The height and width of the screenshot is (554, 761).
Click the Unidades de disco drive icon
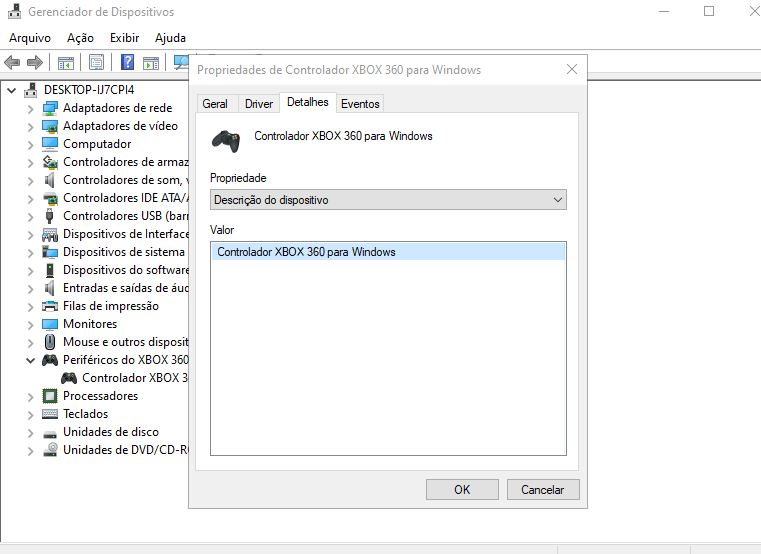(x=50, y=433)
